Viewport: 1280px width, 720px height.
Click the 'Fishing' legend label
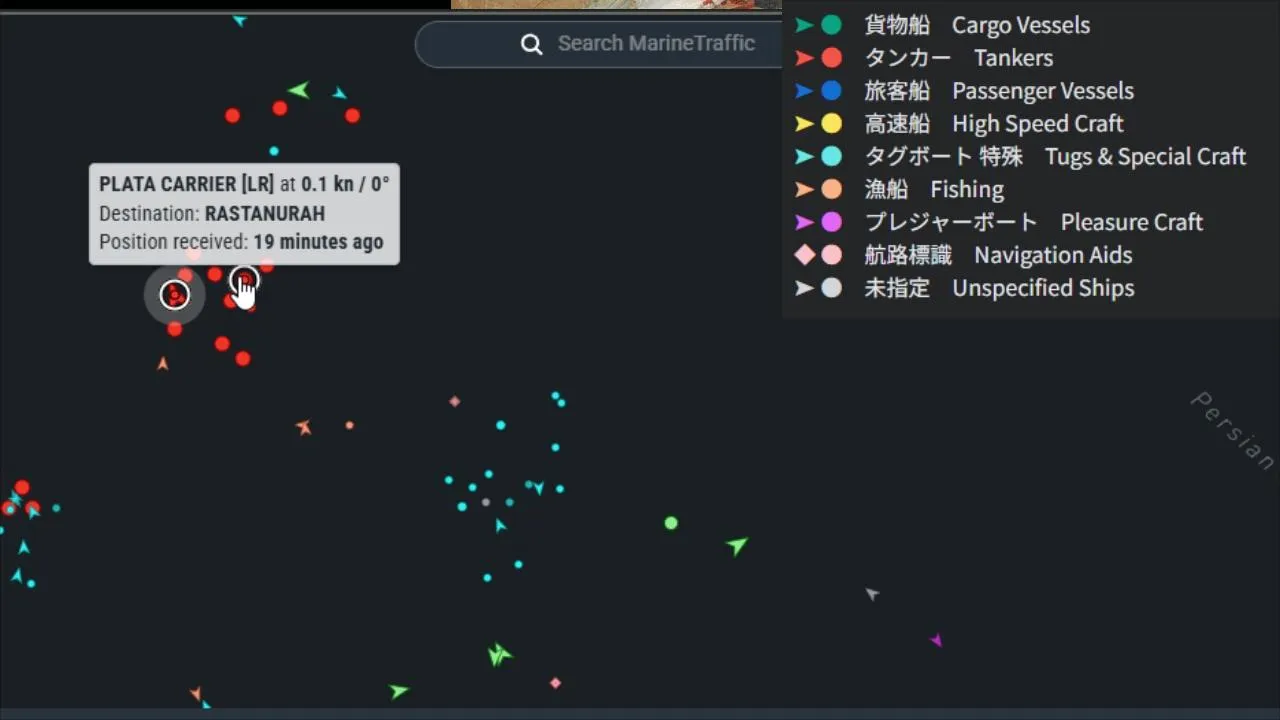pos(967,190)
